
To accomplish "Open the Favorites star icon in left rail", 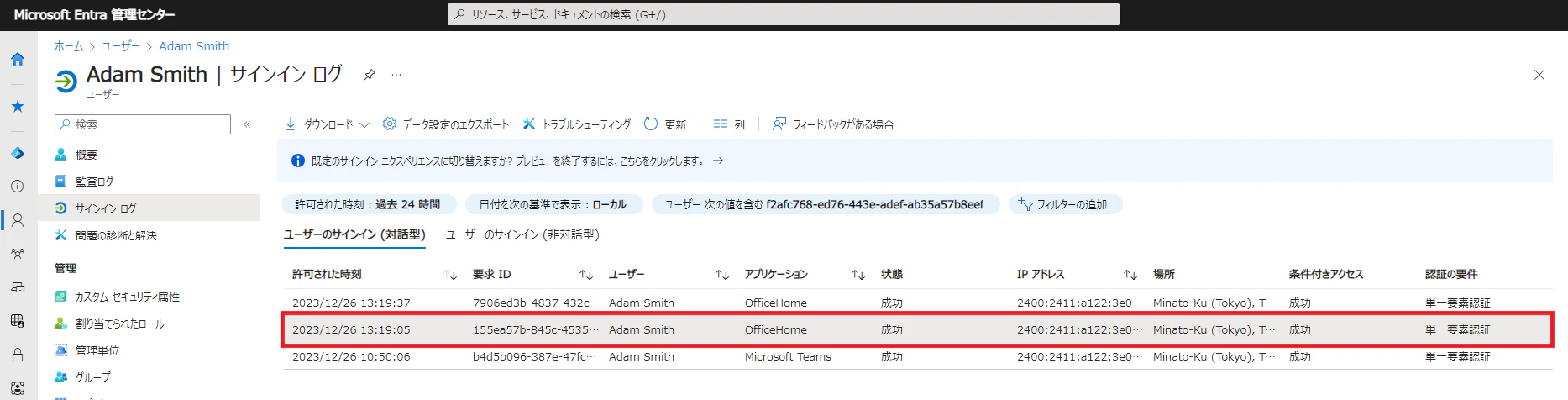I will pyautogui.click(x=18, y=106).
